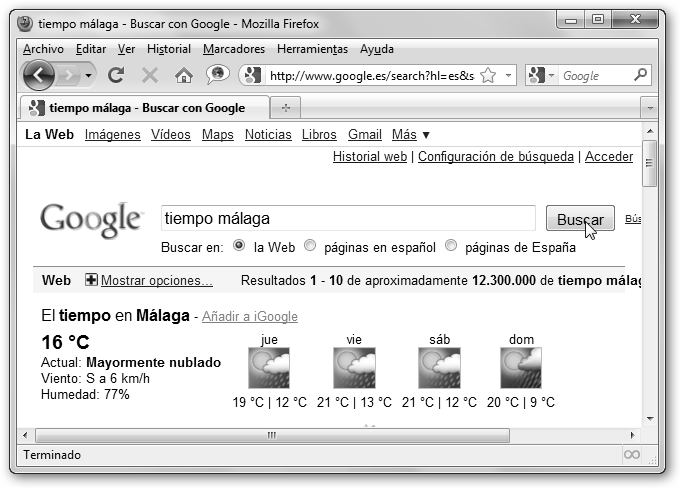
Task: Open the 'Añadir a iGoogle' link
Action: click(x=250, y=317)
